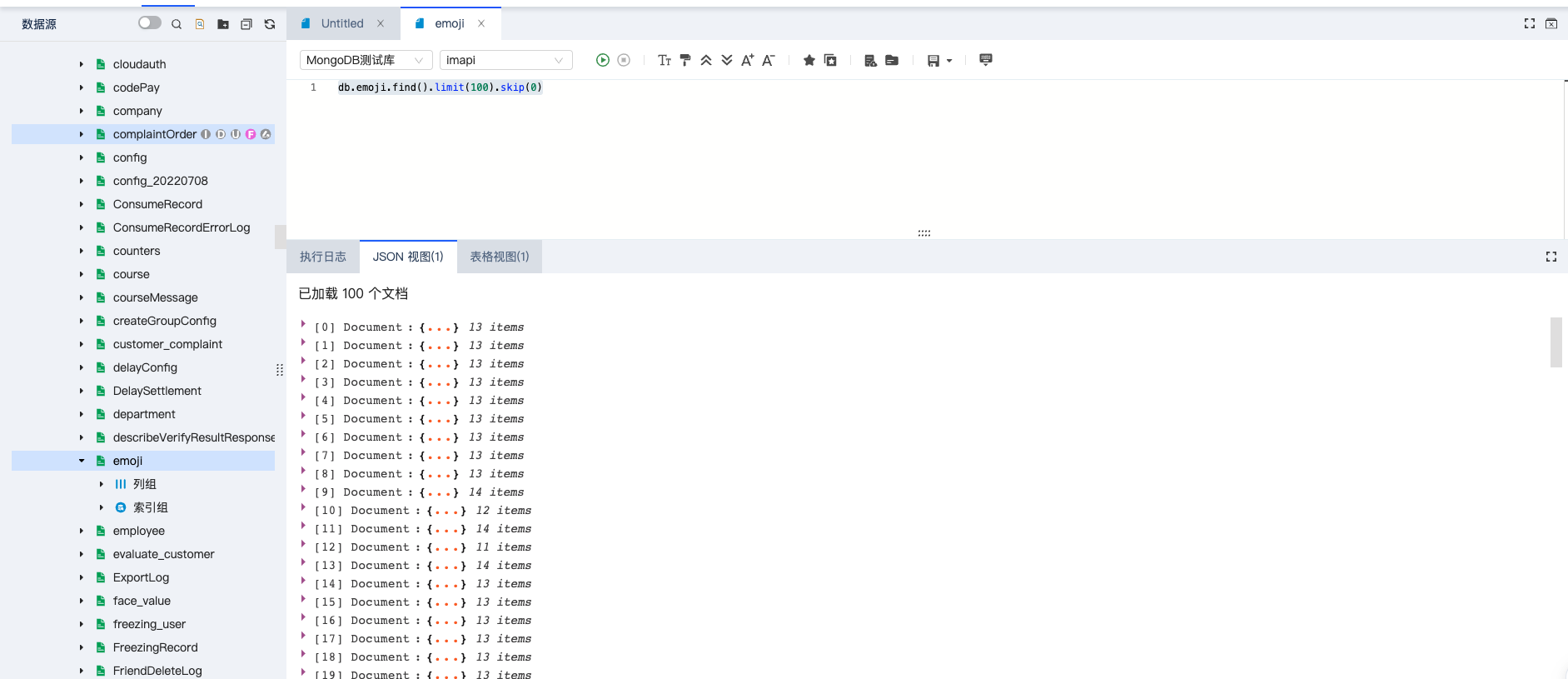Click the save floppy disk icon

[x=933, y=60]
